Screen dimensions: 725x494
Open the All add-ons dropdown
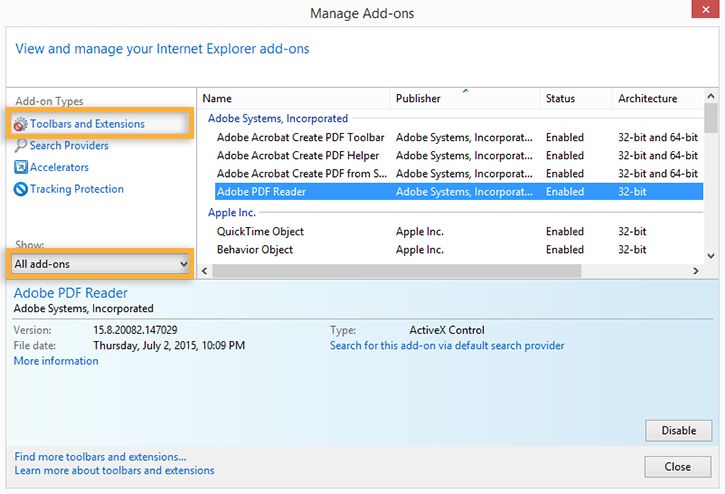[x=101, y=264]
